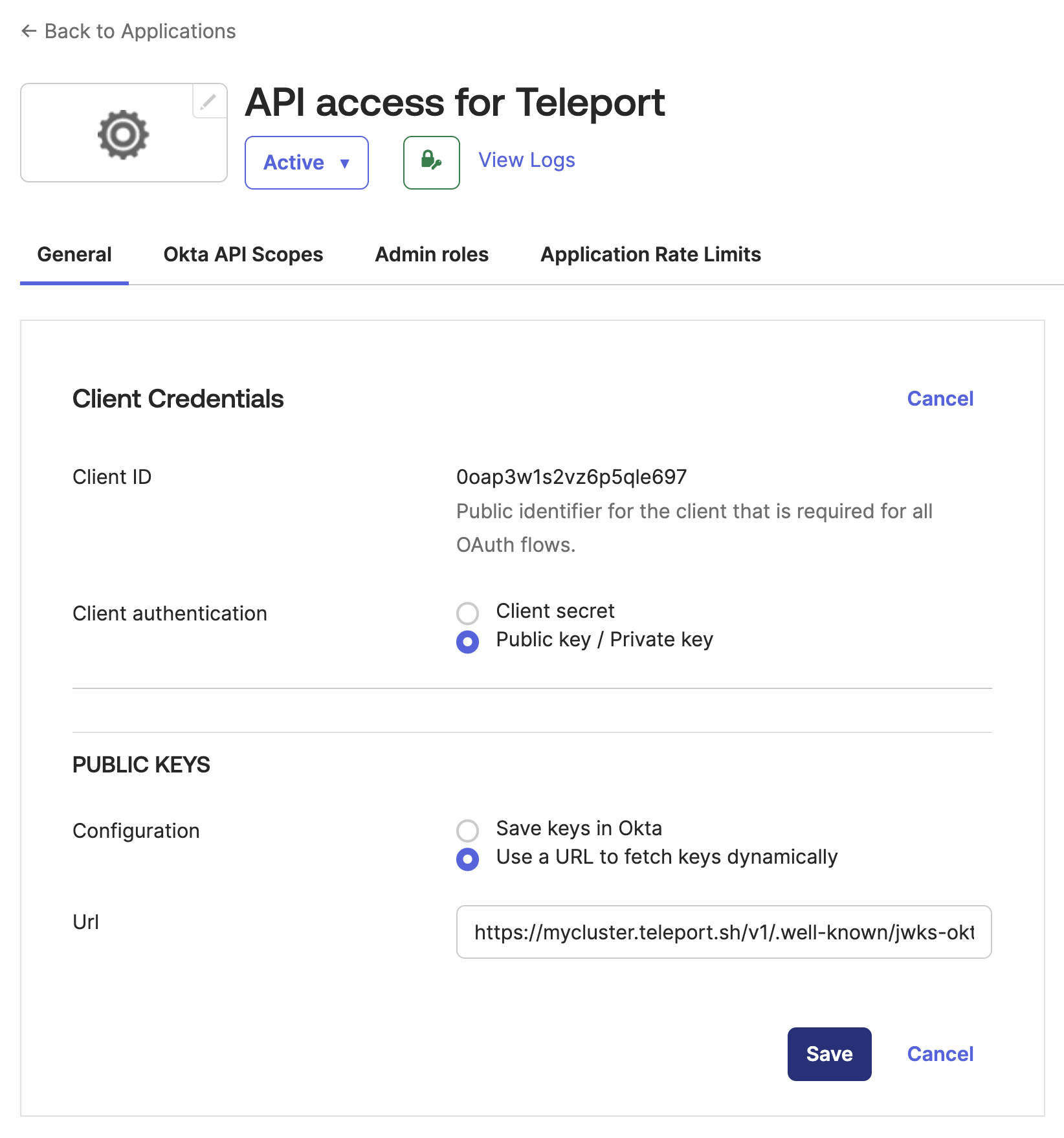Click the back arrow icon

click(x=28, y=30)
